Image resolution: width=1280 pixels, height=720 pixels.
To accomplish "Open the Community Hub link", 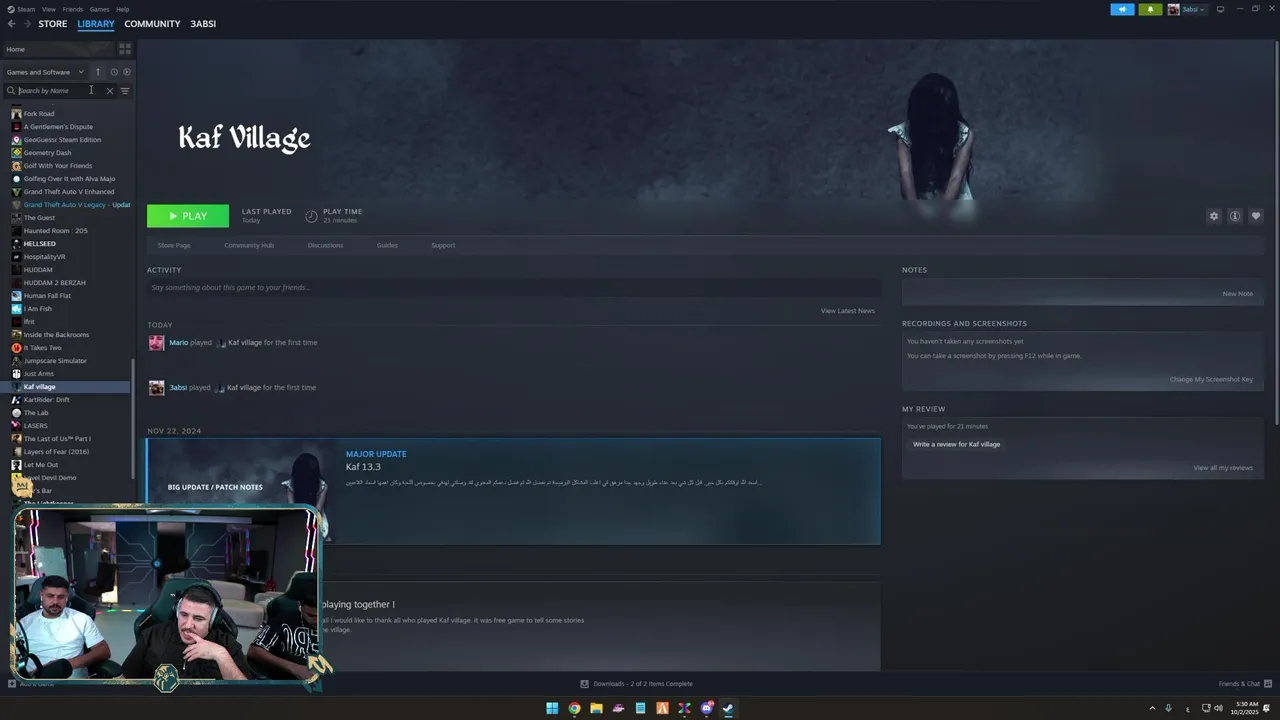I will (249, 245).
